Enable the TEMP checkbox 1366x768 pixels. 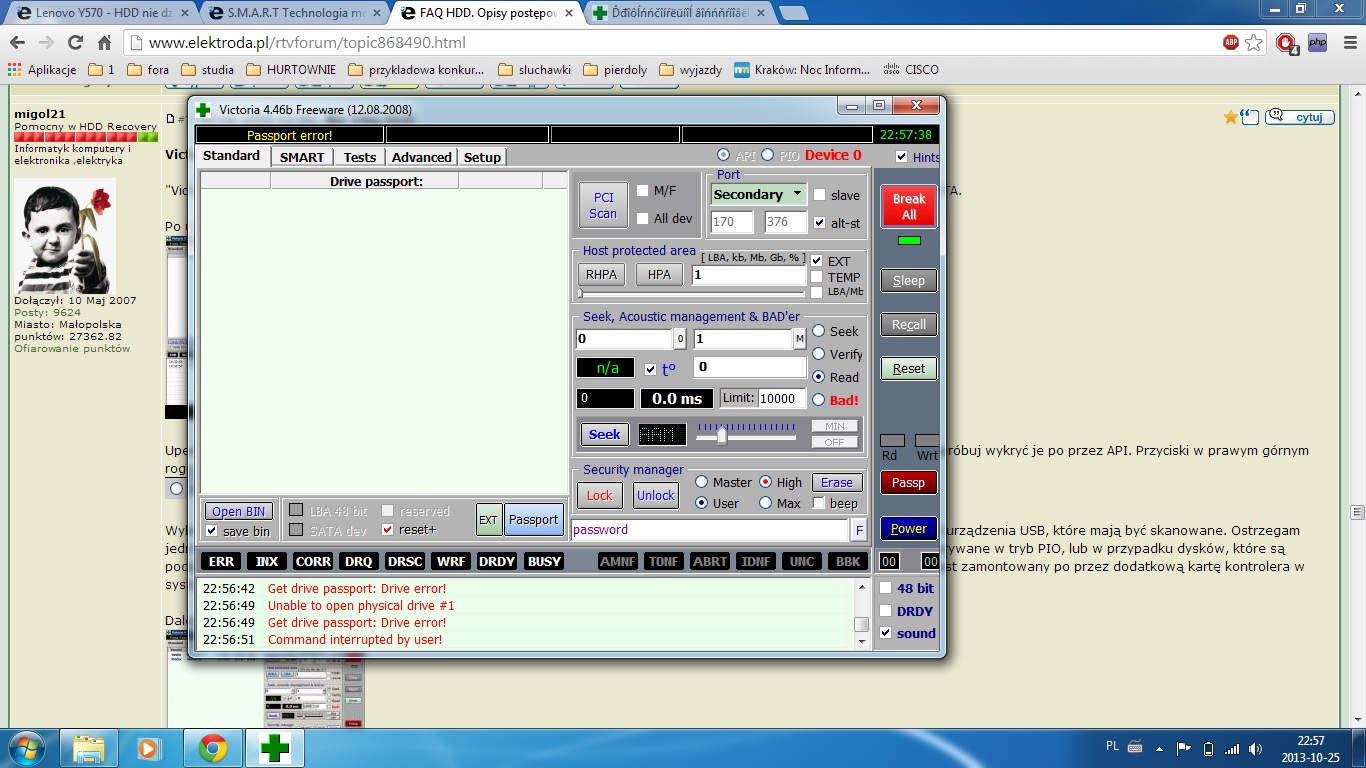click(817, 277)
